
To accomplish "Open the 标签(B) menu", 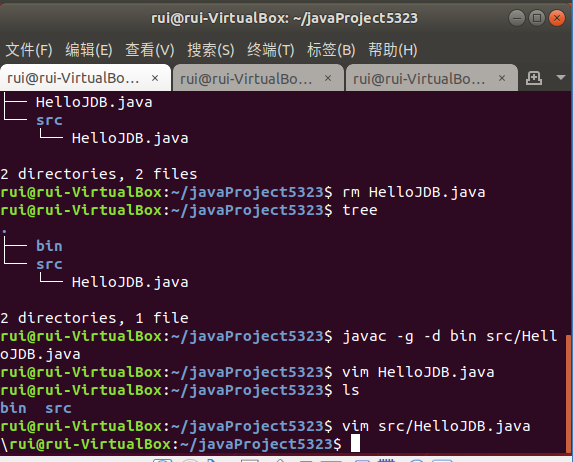I will 331,50.
